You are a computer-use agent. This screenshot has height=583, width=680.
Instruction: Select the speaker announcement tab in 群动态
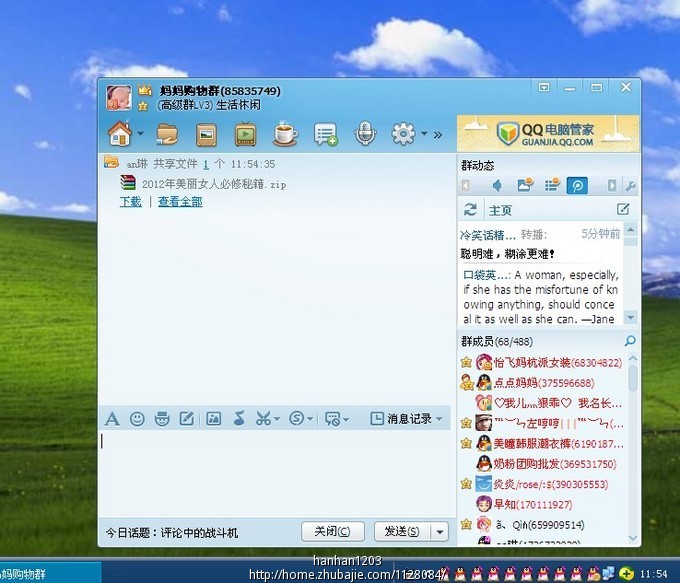[x=497, y=186]
